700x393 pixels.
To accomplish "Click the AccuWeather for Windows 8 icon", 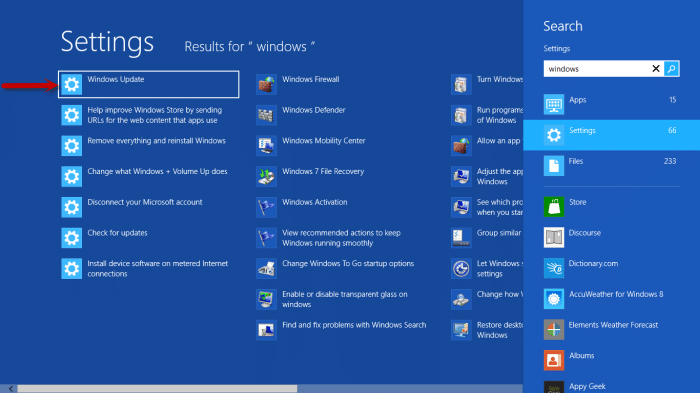I will tap(554, 299).
